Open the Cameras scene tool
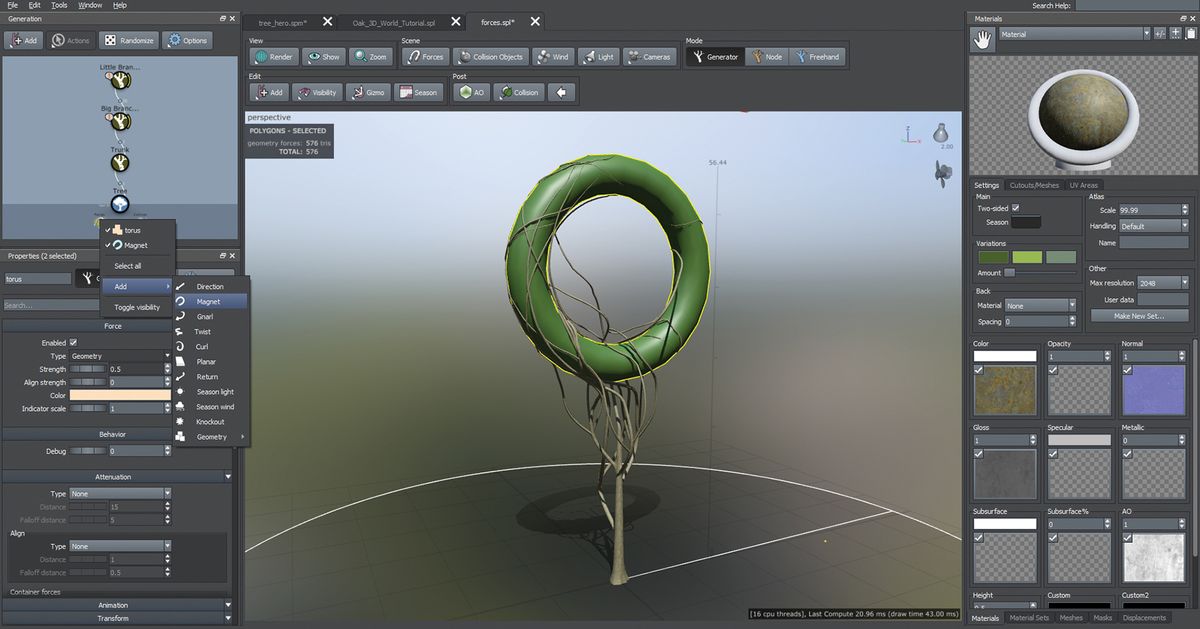The width and height of the screenshot is (1200, 629). pyautogui.click(x=648, y=56)
